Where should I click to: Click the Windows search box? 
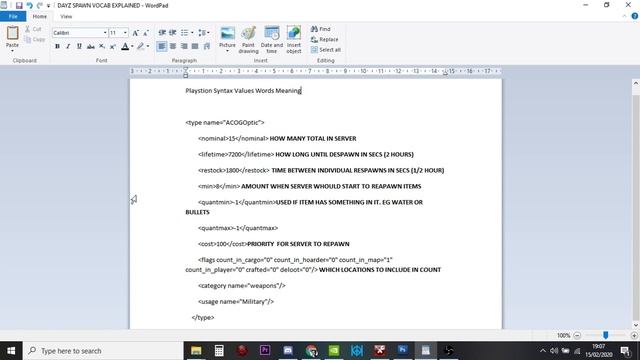(103, 351)
